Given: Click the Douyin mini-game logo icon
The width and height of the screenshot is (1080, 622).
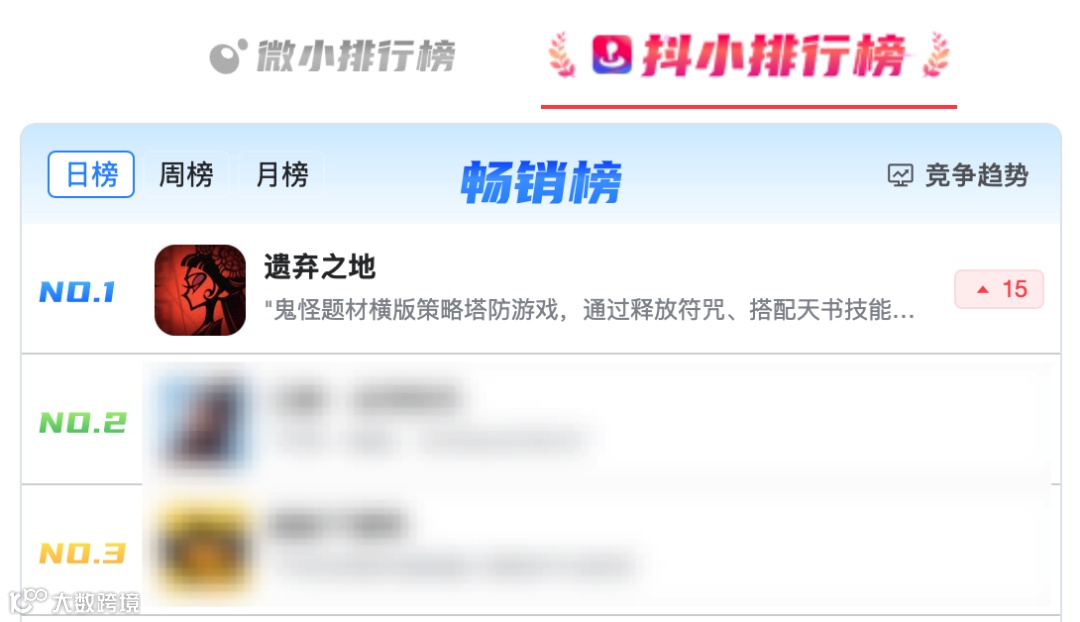Looking at the screenshot, I should [x=612, y=55].
